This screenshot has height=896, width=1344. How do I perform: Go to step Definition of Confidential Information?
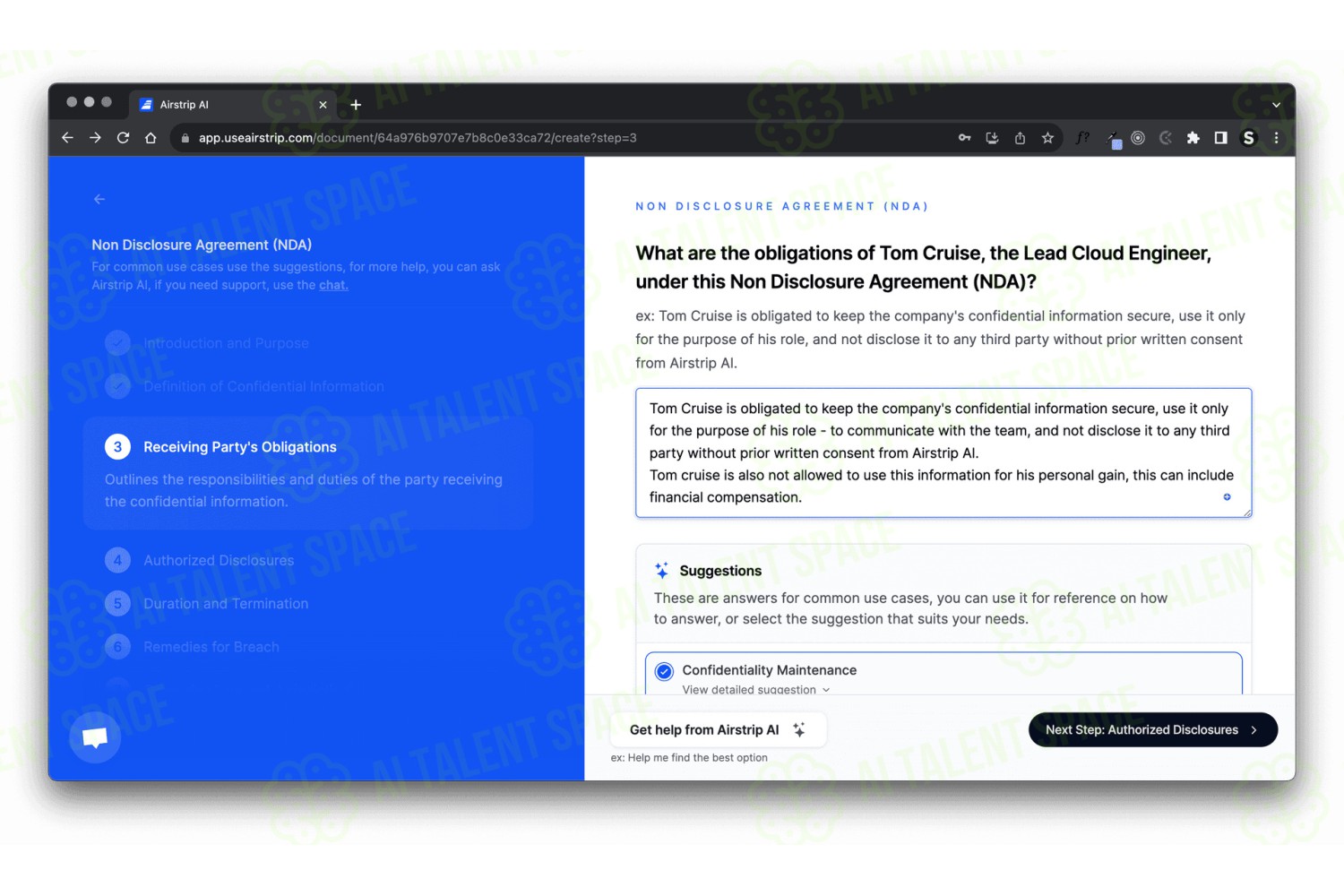[x=245, y=386]
